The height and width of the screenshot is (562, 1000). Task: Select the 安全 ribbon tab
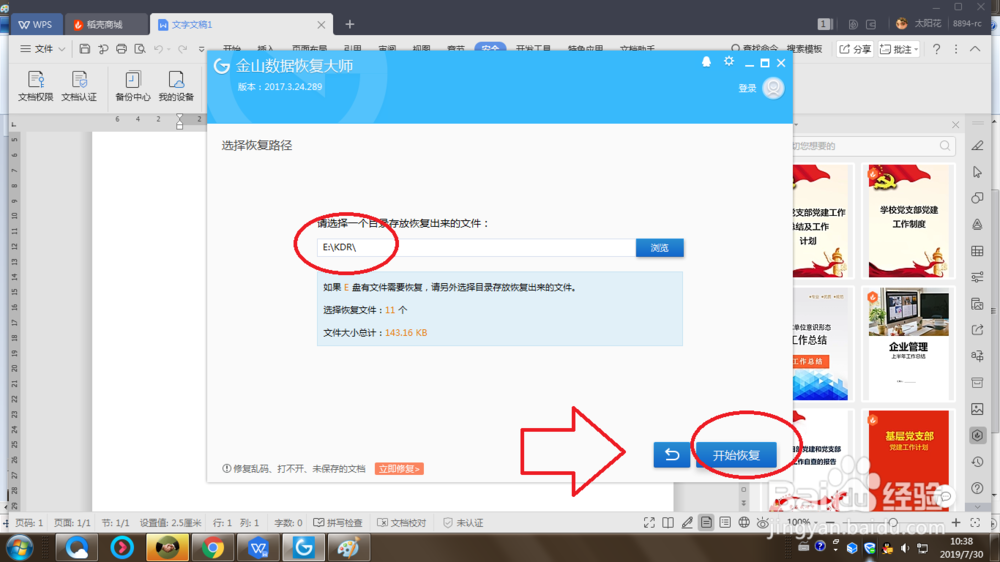point(490,48)
